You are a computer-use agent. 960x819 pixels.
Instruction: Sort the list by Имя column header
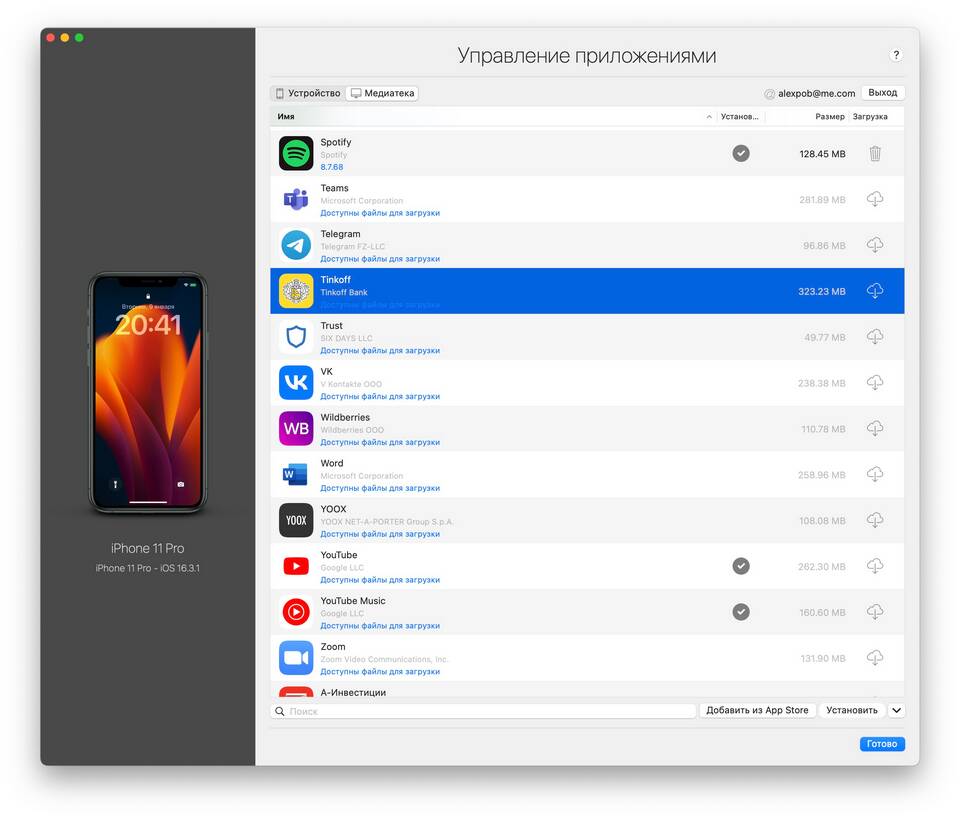click(x=490, y=117)
